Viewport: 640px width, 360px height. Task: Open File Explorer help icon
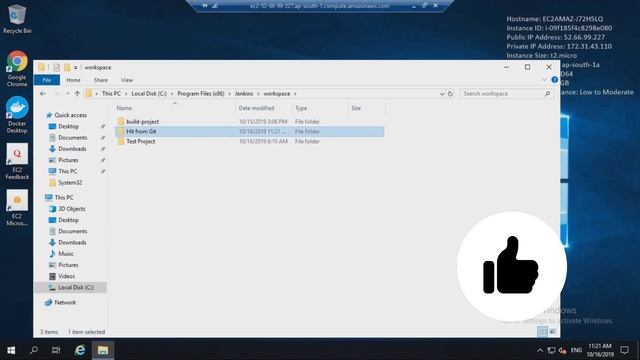point(554,80)
